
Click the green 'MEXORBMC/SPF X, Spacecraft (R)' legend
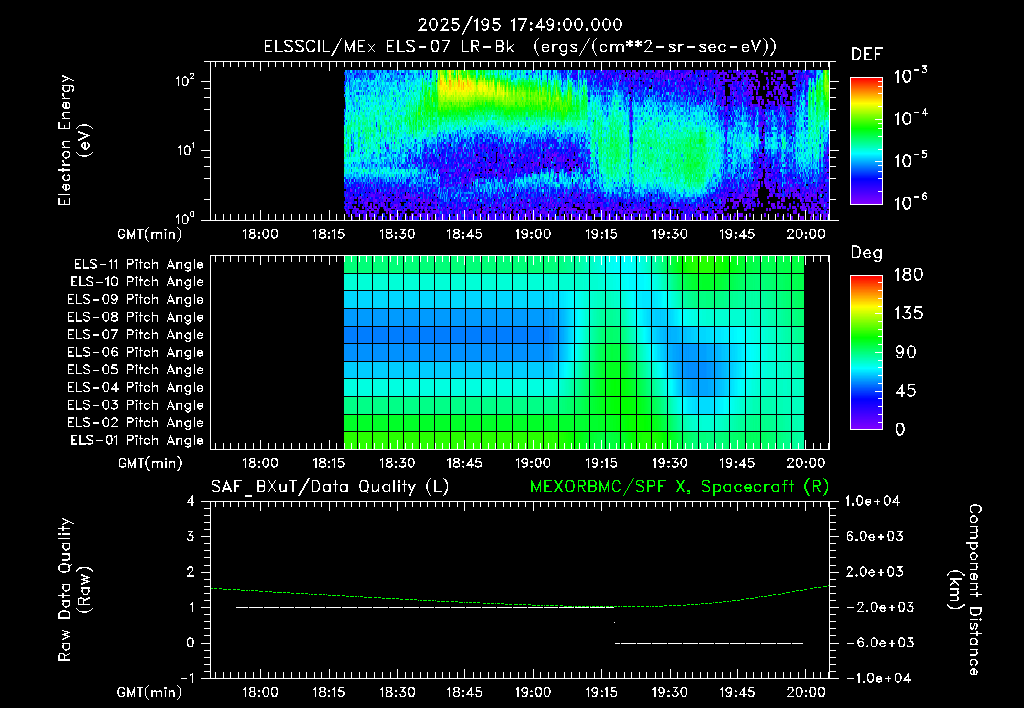click(679, 487)
